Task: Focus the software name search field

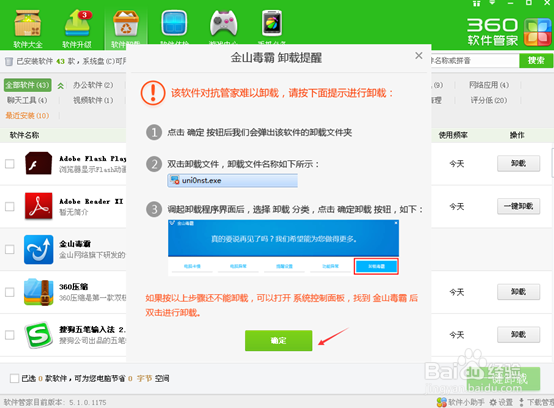Action: tap(475, 61)
